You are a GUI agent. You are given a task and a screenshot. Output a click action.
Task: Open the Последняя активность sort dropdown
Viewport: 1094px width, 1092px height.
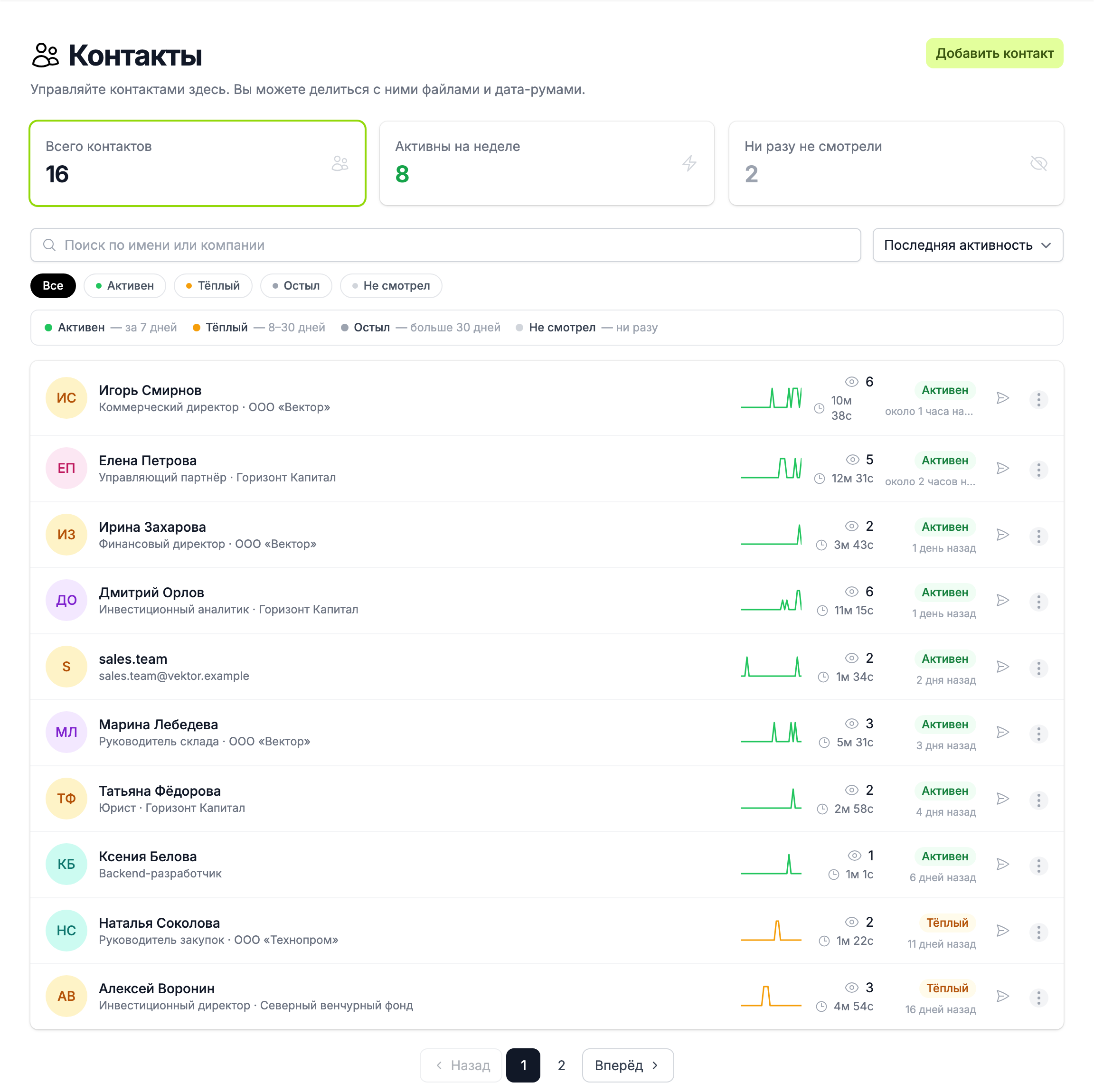tap(967, 245)
